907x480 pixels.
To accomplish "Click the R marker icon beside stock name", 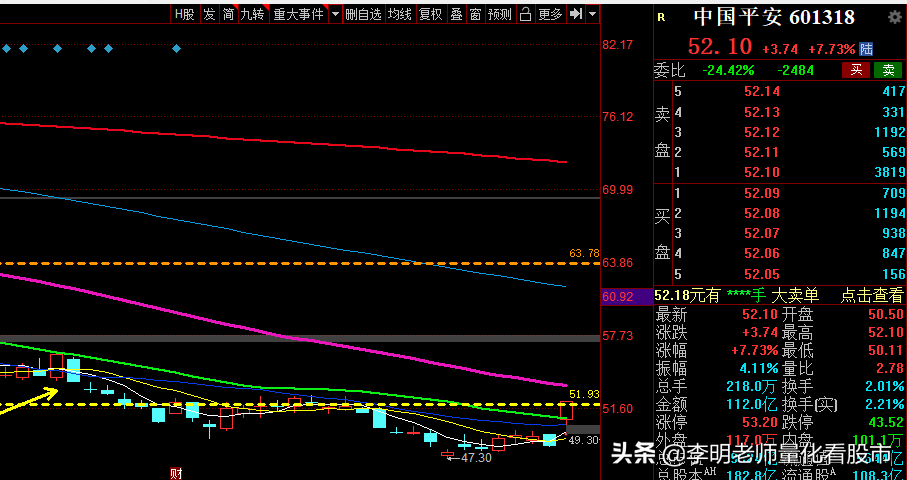I will tap(661, 18).
